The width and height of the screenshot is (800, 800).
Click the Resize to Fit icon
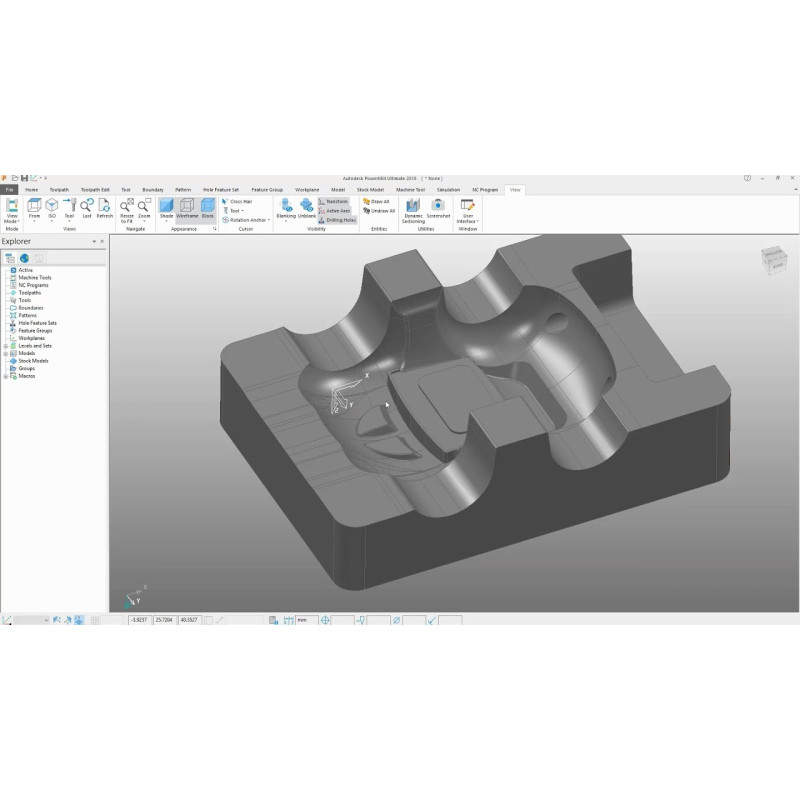[127, 206]
